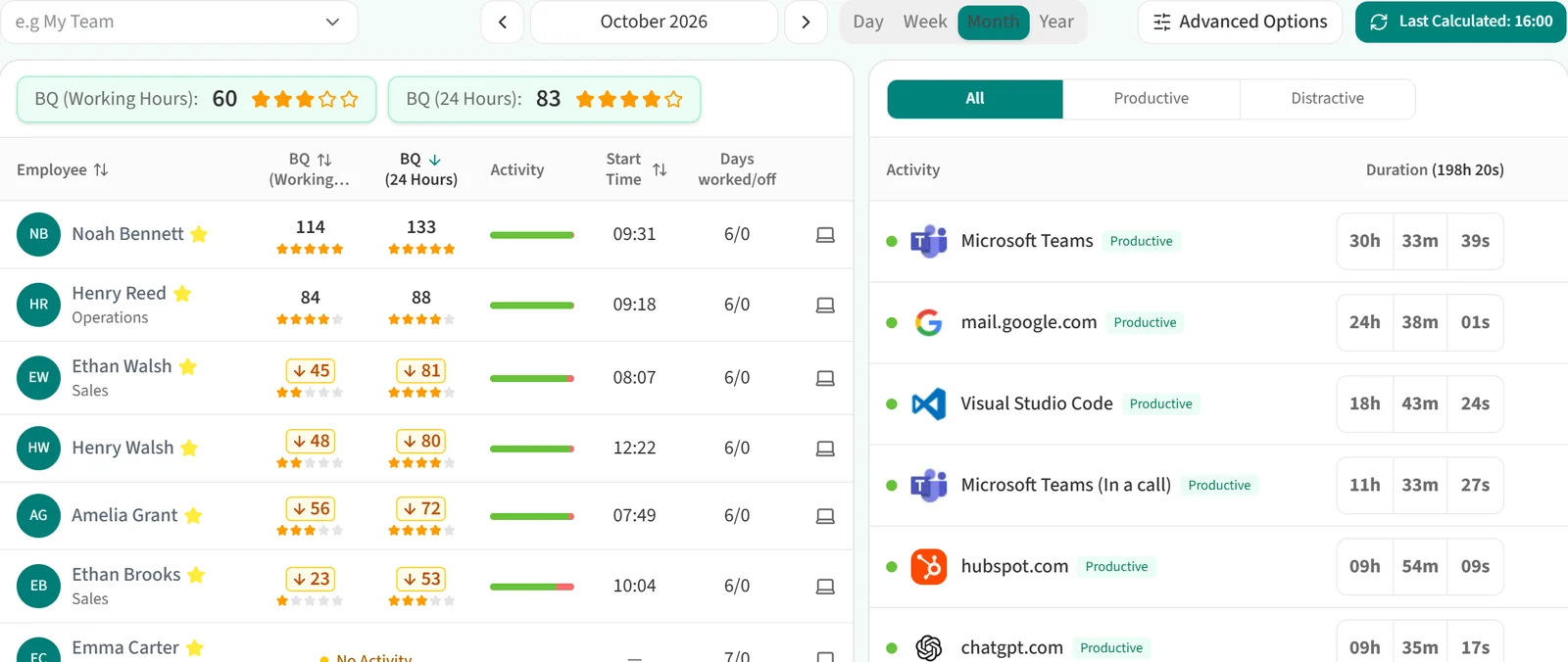Click Microsoft Teams duration 30h 33m 39s
1568x662 pixels.
1420,241
